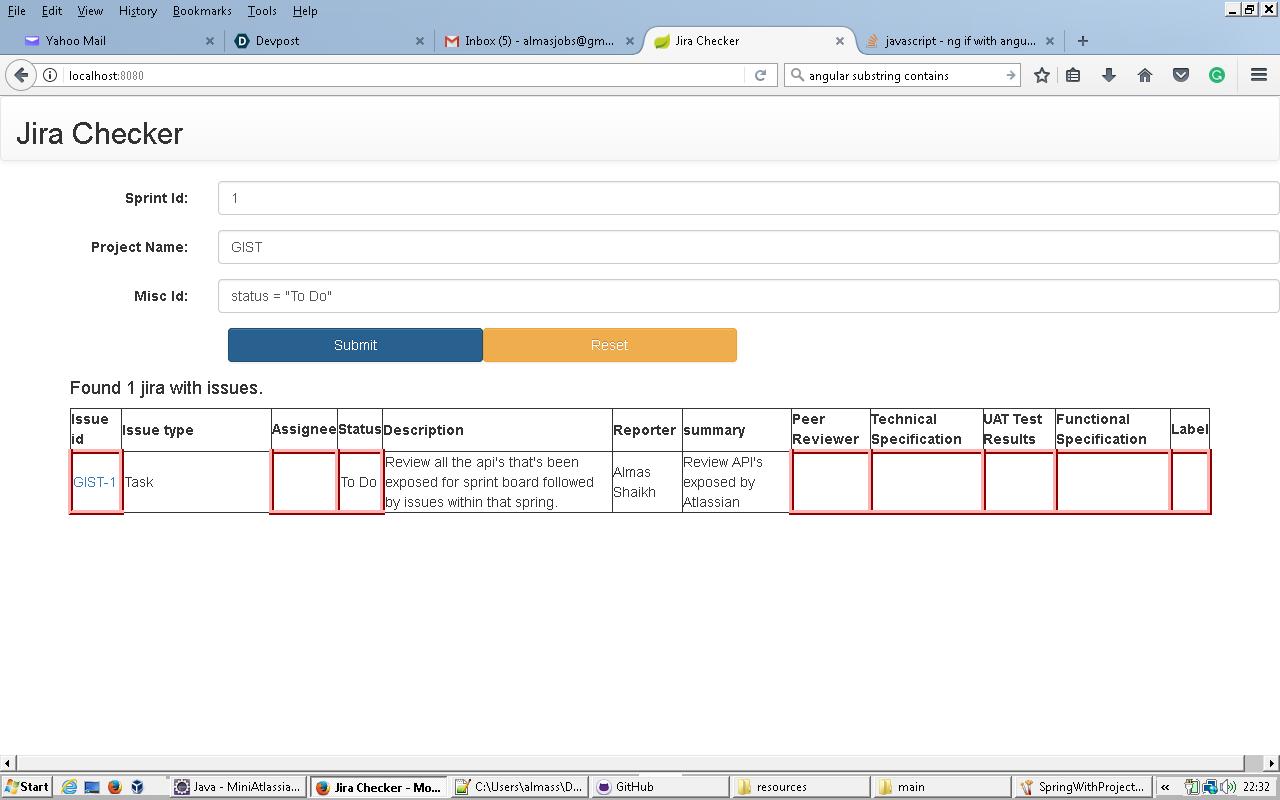
Task: Close the Jira Checker tab
Action: [840, 41]
